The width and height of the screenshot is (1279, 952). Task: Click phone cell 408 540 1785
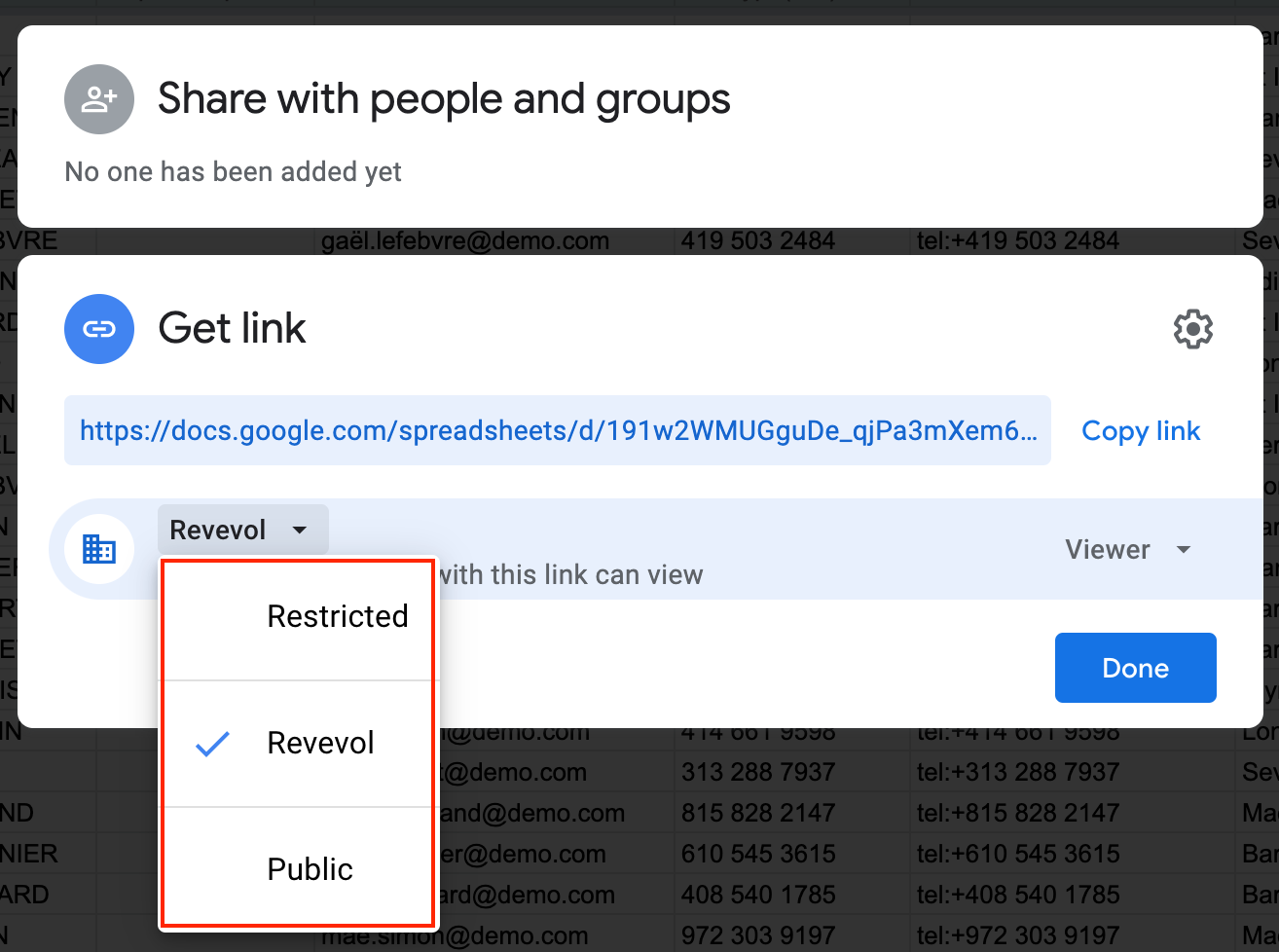(x=758, y=895)
